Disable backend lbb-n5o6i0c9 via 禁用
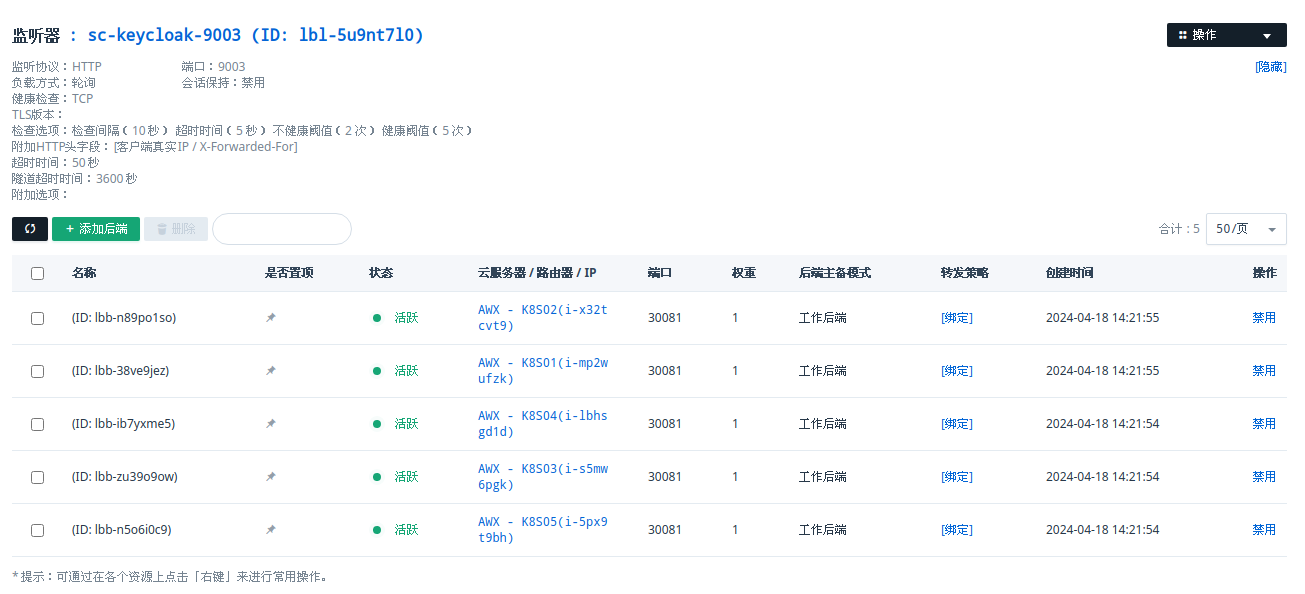Viewport: 1305px width, 594px height. pyautogui.click(x=1263, y=530)
